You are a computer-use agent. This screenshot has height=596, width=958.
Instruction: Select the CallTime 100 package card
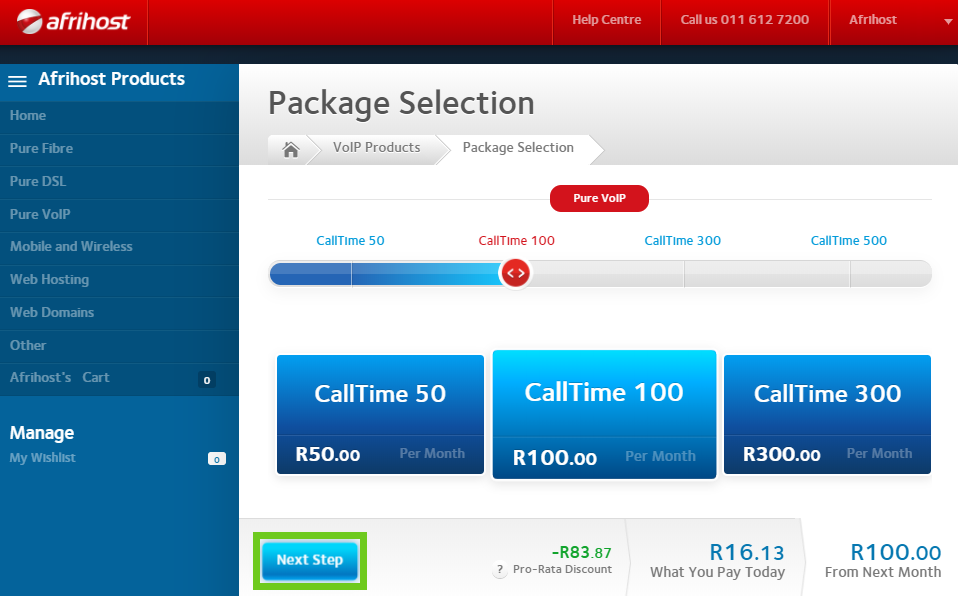[604, 414]
